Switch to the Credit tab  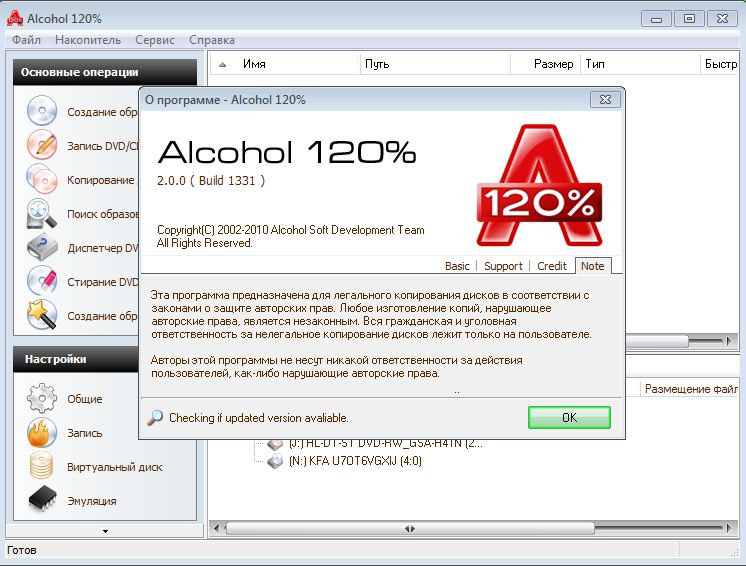click(552, 266)
